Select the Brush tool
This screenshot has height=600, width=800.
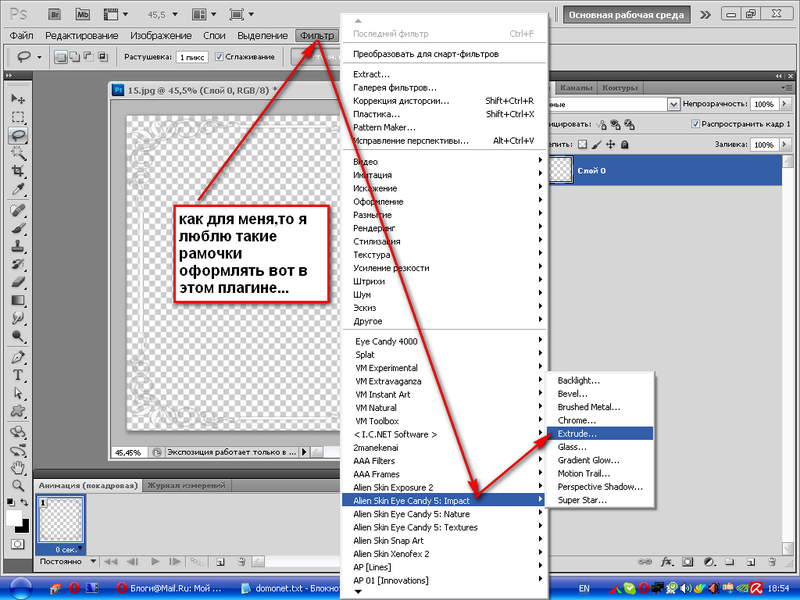point(18,229)
